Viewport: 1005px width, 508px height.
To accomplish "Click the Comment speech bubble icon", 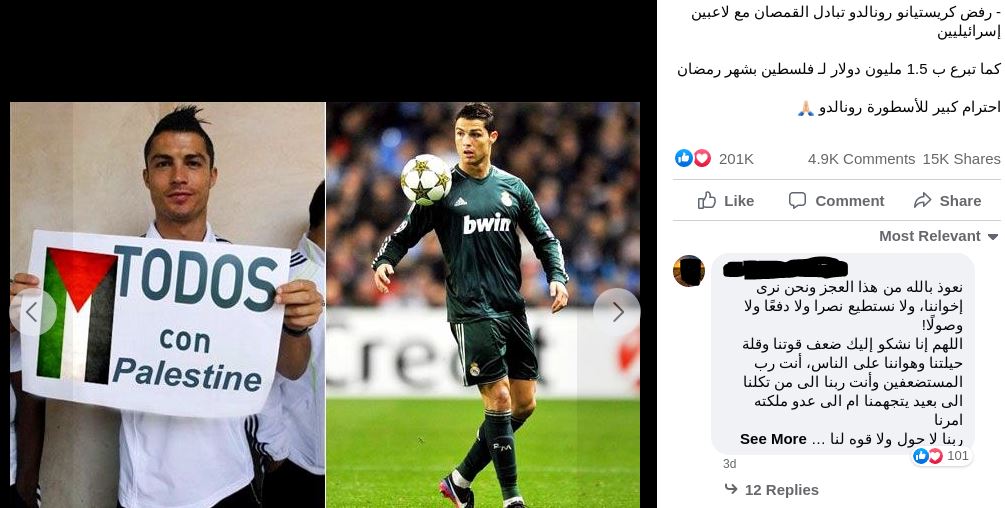I will coord(797,201).
